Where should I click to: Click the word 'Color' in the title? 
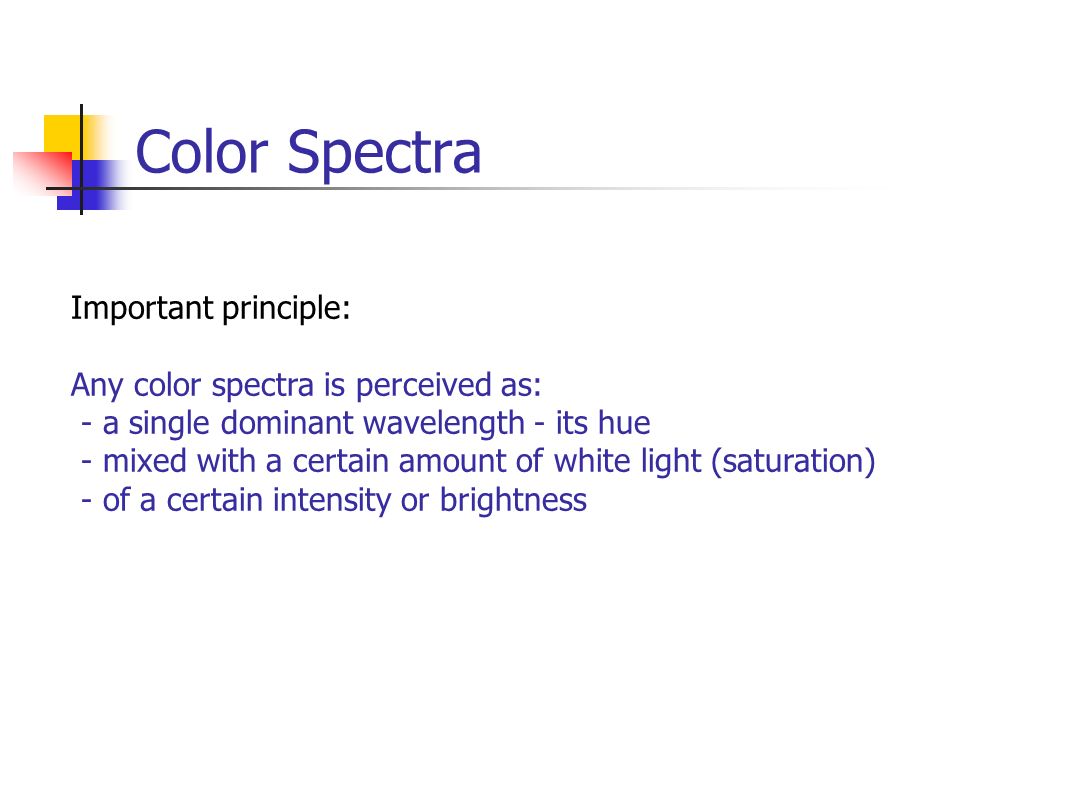point(202,152)
